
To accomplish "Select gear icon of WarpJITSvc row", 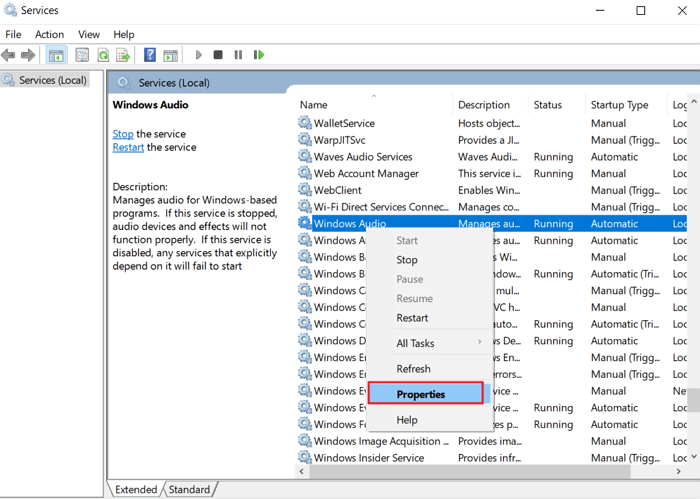I will point(305,139).
